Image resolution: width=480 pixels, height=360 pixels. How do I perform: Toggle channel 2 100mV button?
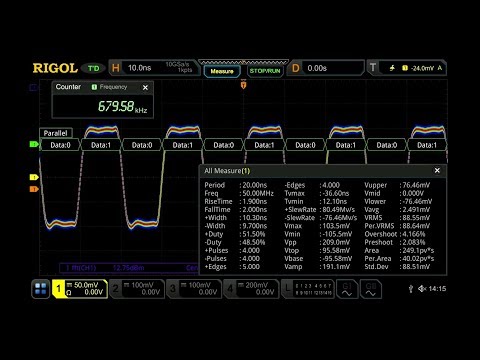pos(137,289)
